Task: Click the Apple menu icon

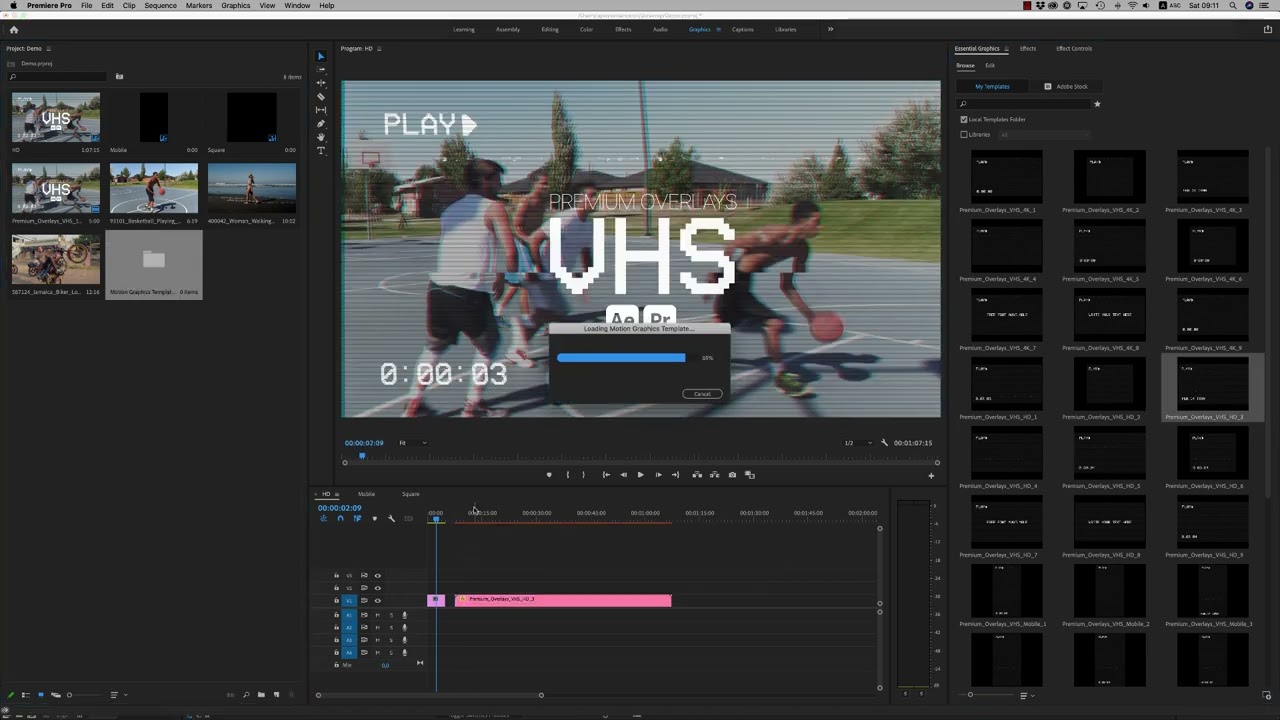Action: 13,5
